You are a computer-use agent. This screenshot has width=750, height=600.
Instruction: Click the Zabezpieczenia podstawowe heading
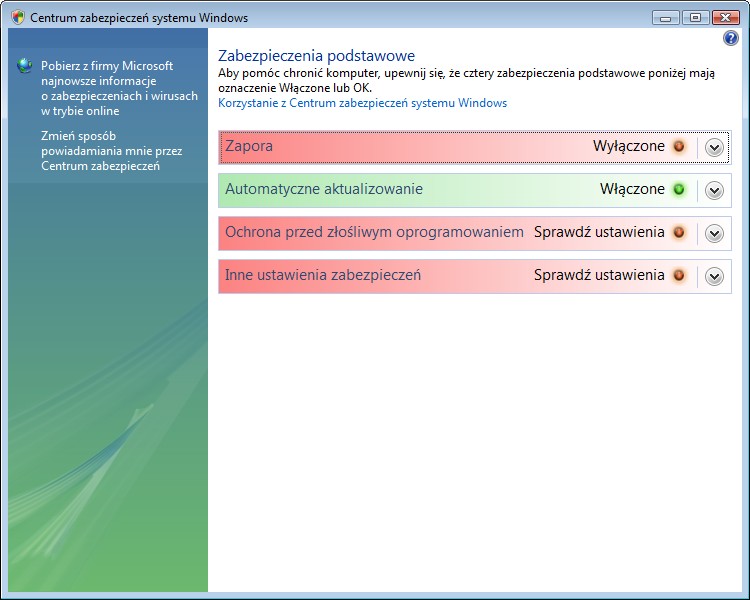pos(316,56)
